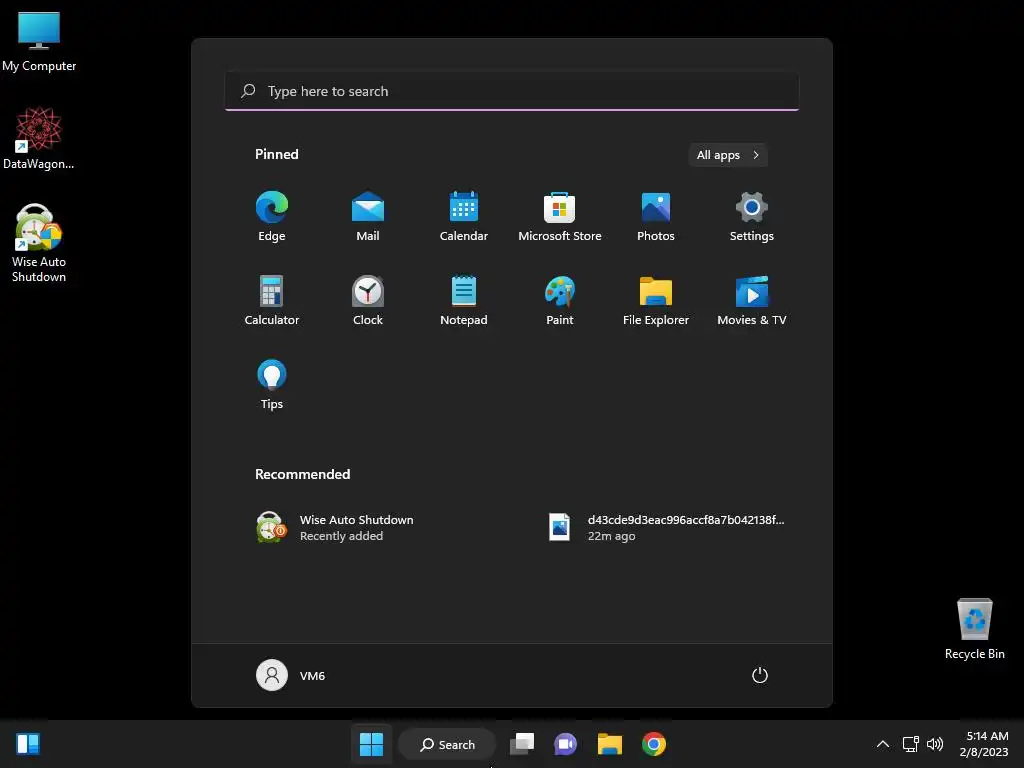
Task: Open the Chat icon on taskbar
Action: 566,744
